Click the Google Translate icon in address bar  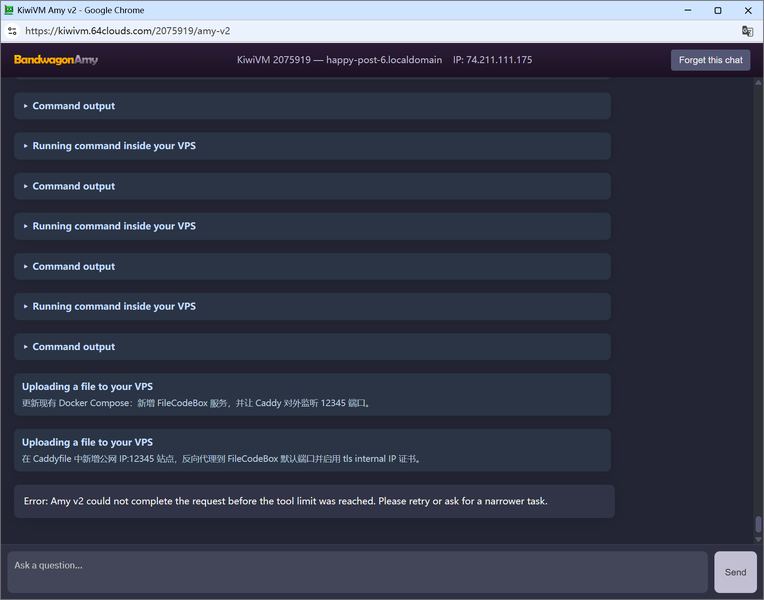tap(747, 31)
